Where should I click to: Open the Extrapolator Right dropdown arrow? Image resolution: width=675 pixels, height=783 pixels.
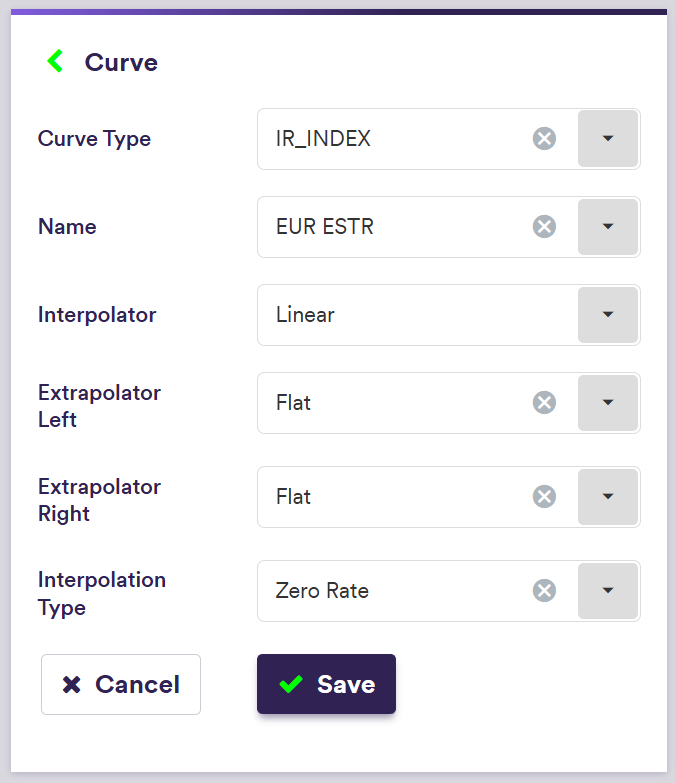(x=608, y=497)
